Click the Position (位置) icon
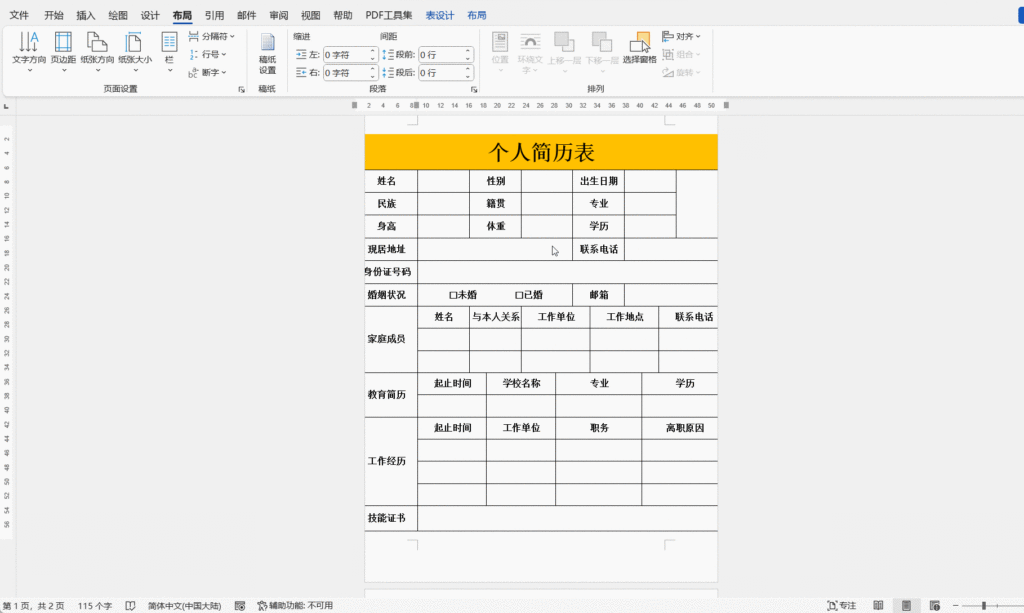1024x613 pixels. click(500, 50)
